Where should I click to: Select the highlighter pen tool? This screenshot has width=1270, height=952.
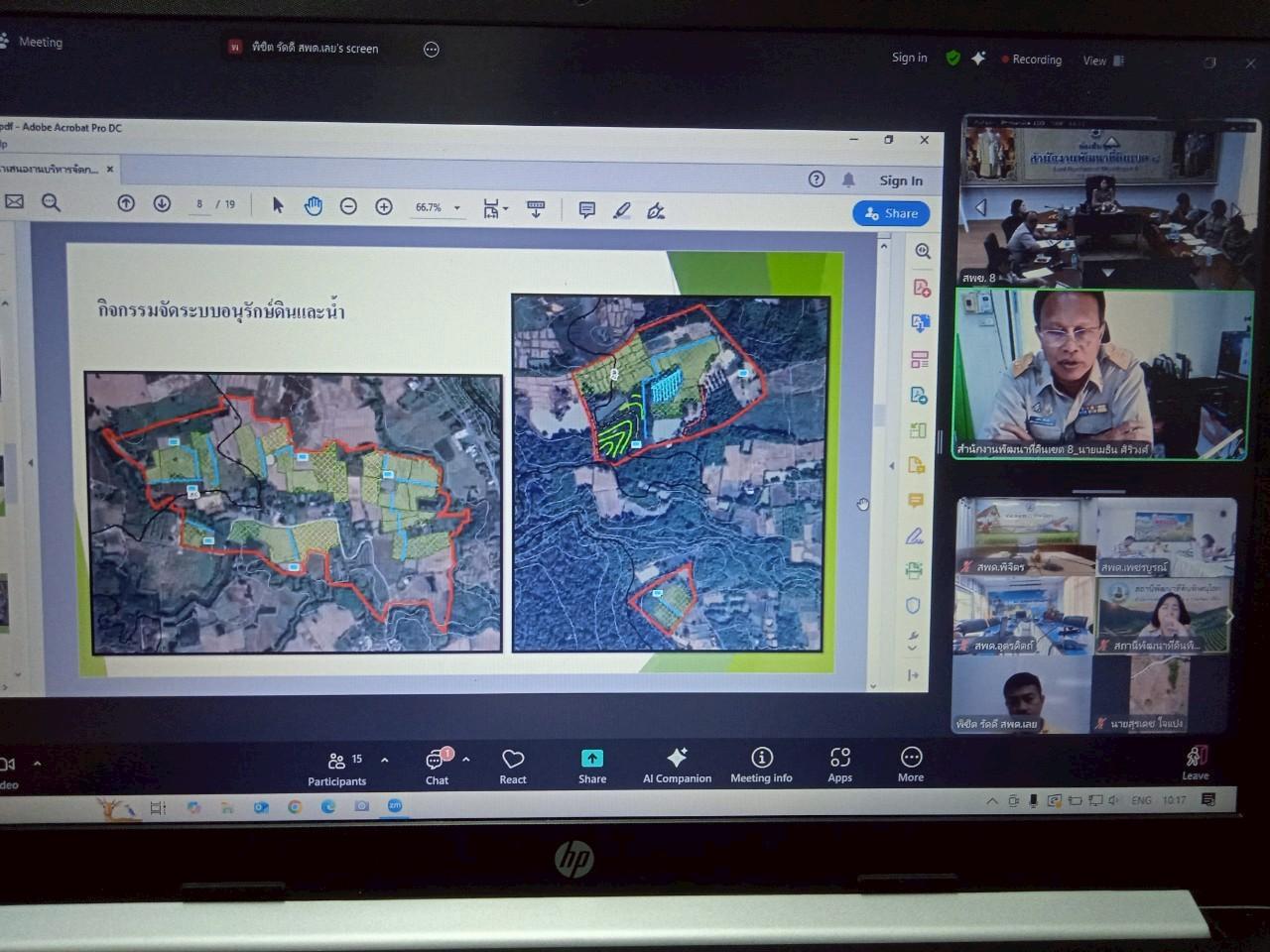coord(622,210)
